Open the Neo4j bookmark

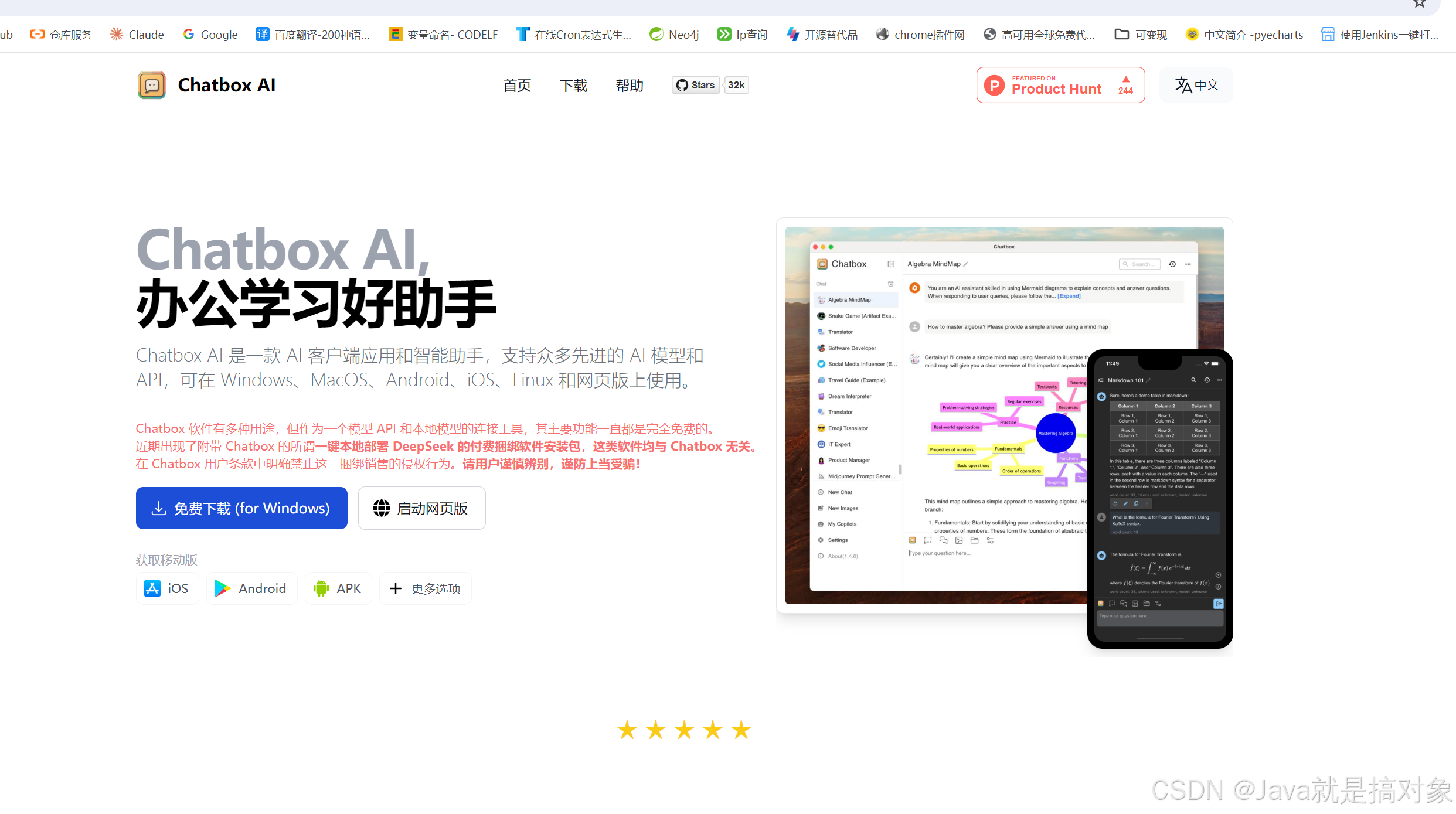coord(675,35)
